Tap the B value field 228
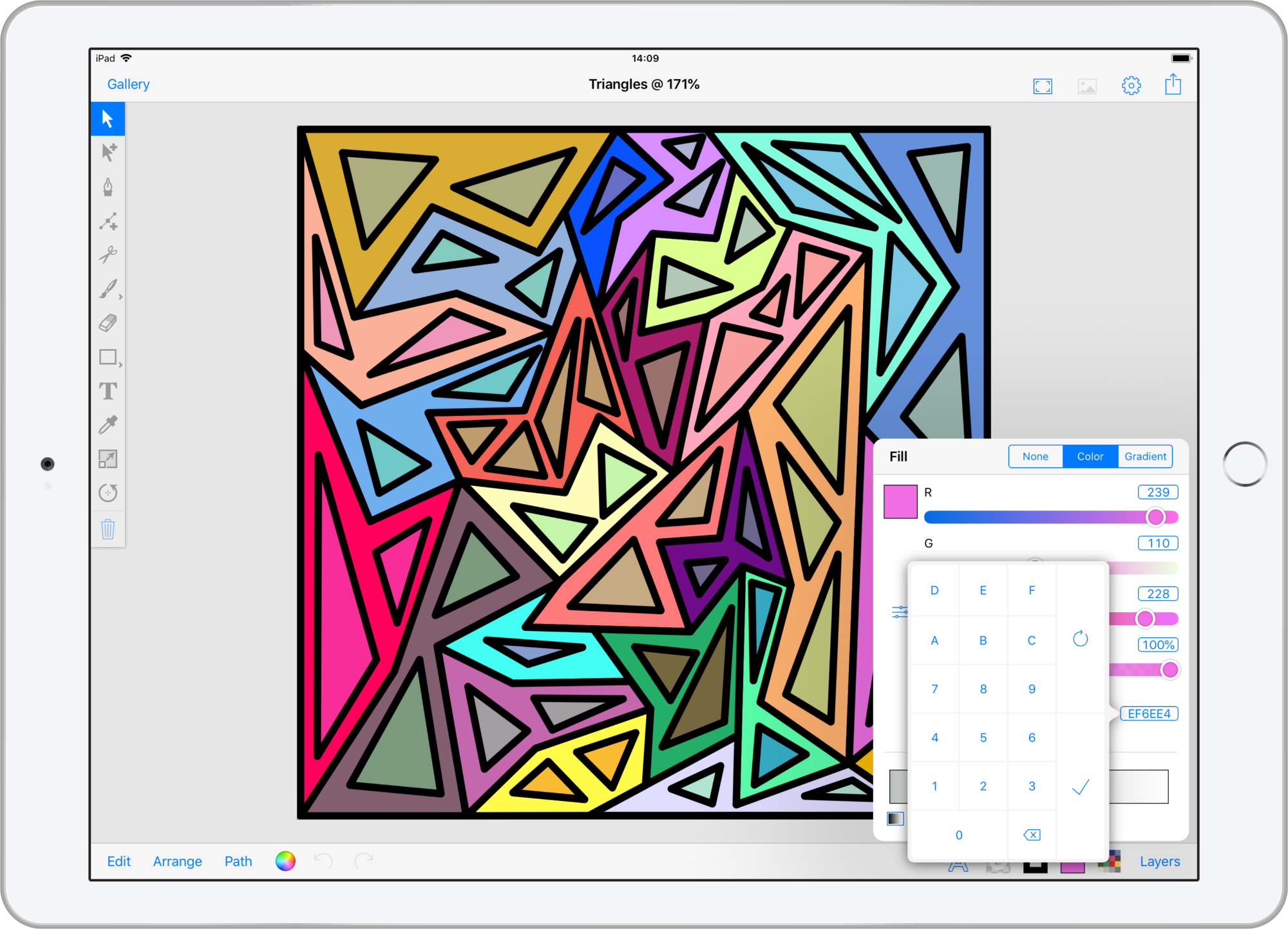1288x929 pixels. 1158,594
